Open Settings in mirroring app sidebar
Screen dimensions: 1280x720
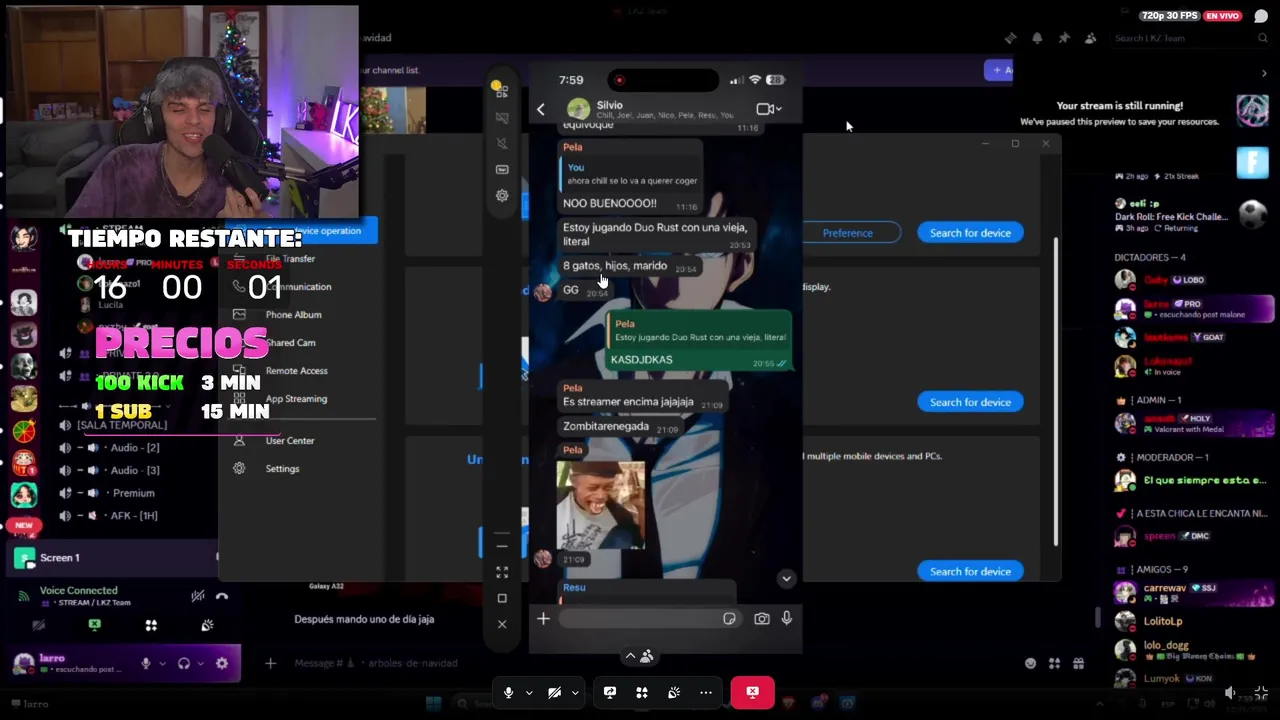click(x=282, y=468)
